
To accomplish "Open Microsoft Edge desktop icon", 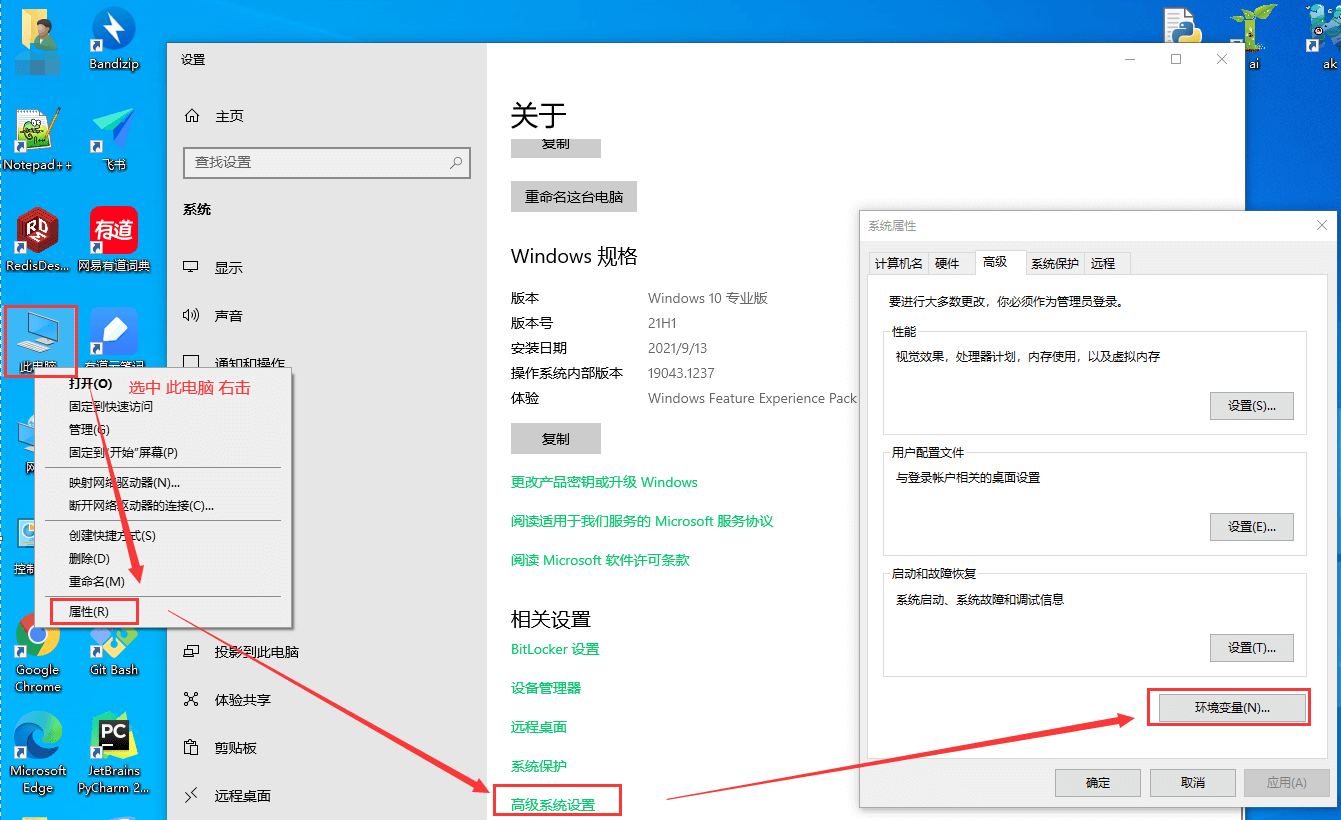I will coord(38,754).
